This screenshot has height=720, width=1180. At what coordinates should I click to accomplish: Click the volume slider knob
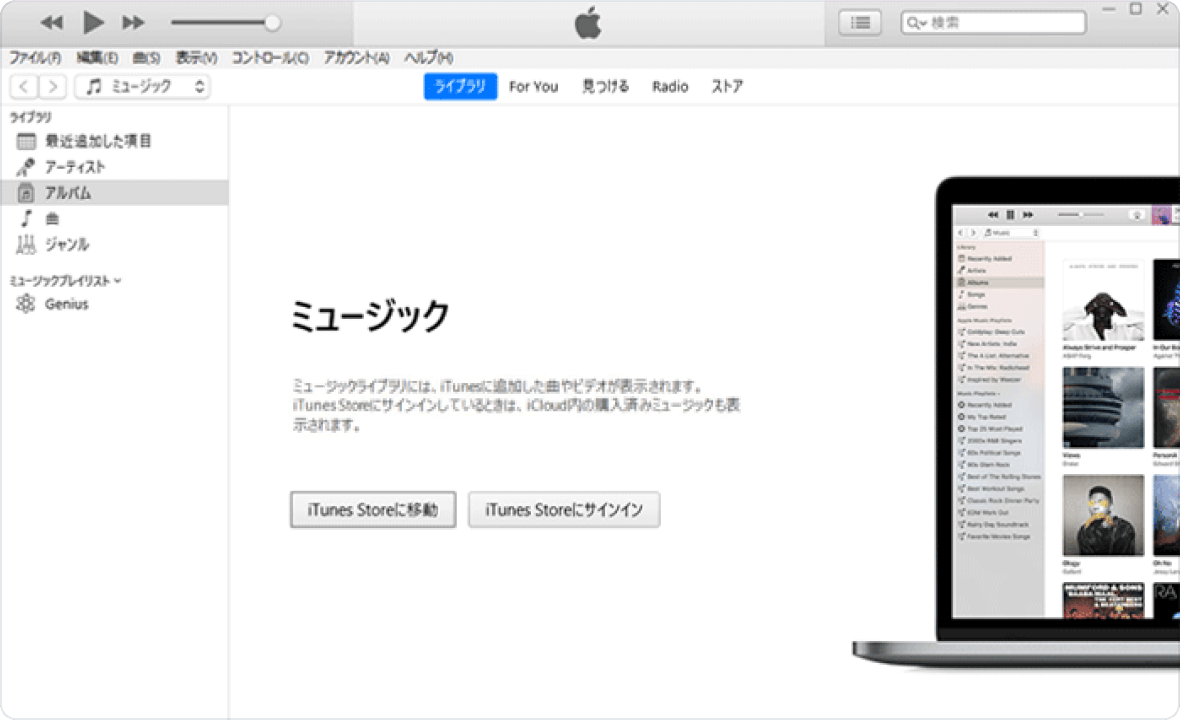[x=272, y=23]
